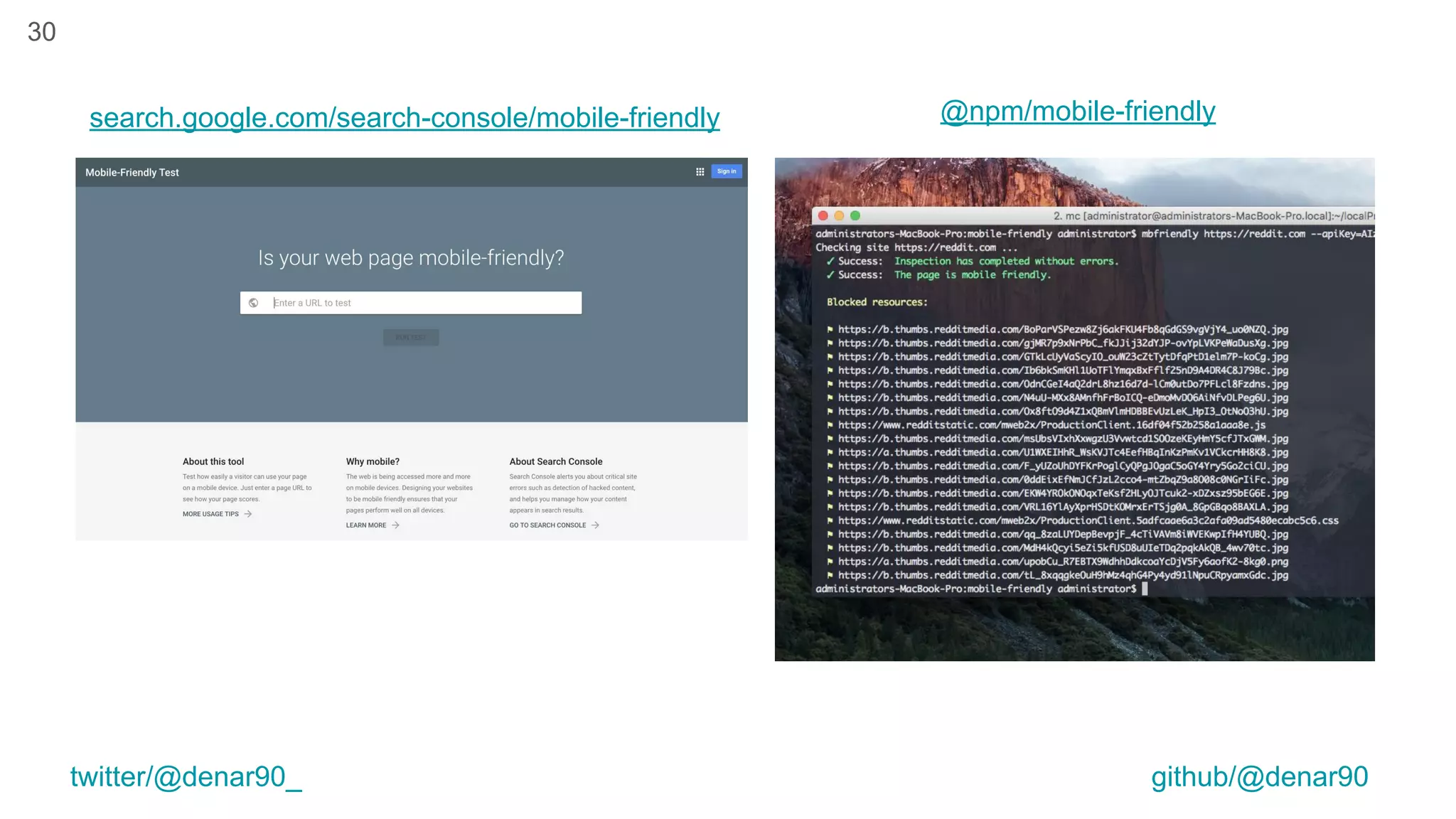1456x819 pixels.
Task: Click the Run Test button
Action: pos(411,337)
